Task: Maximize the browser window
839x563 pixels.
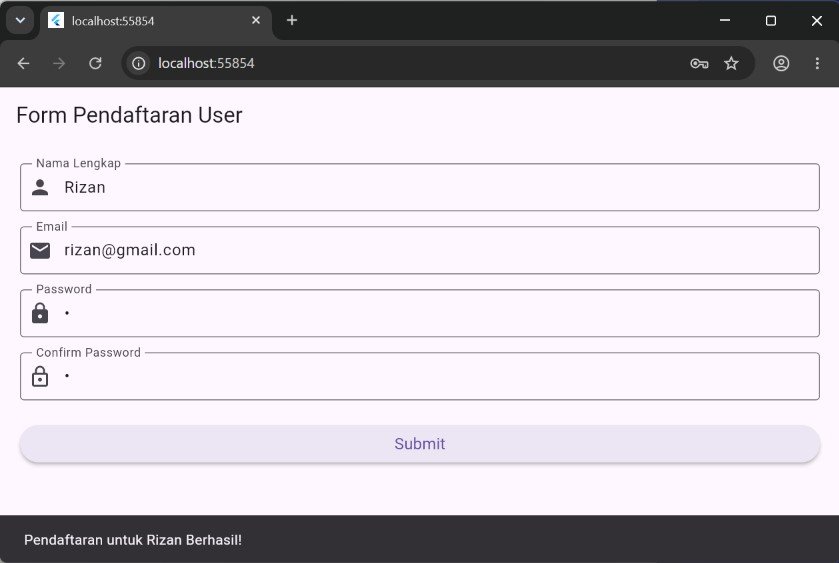Action: point(771,20)
